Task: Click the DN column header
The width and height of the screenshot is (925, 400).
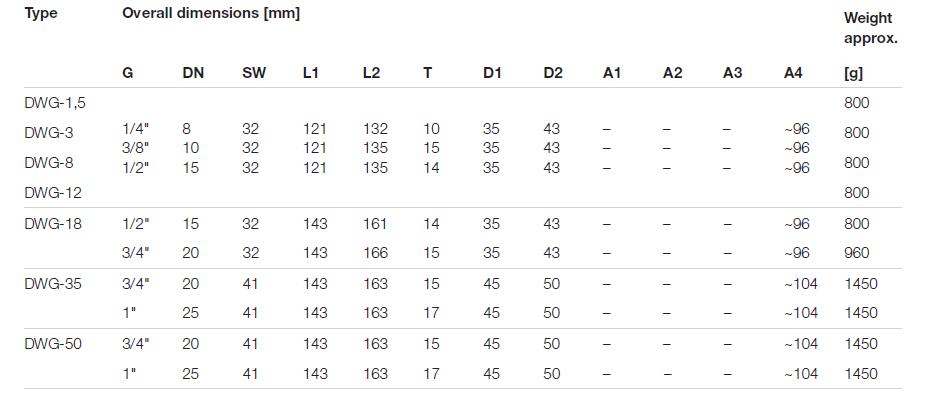Action: point(193,74)
